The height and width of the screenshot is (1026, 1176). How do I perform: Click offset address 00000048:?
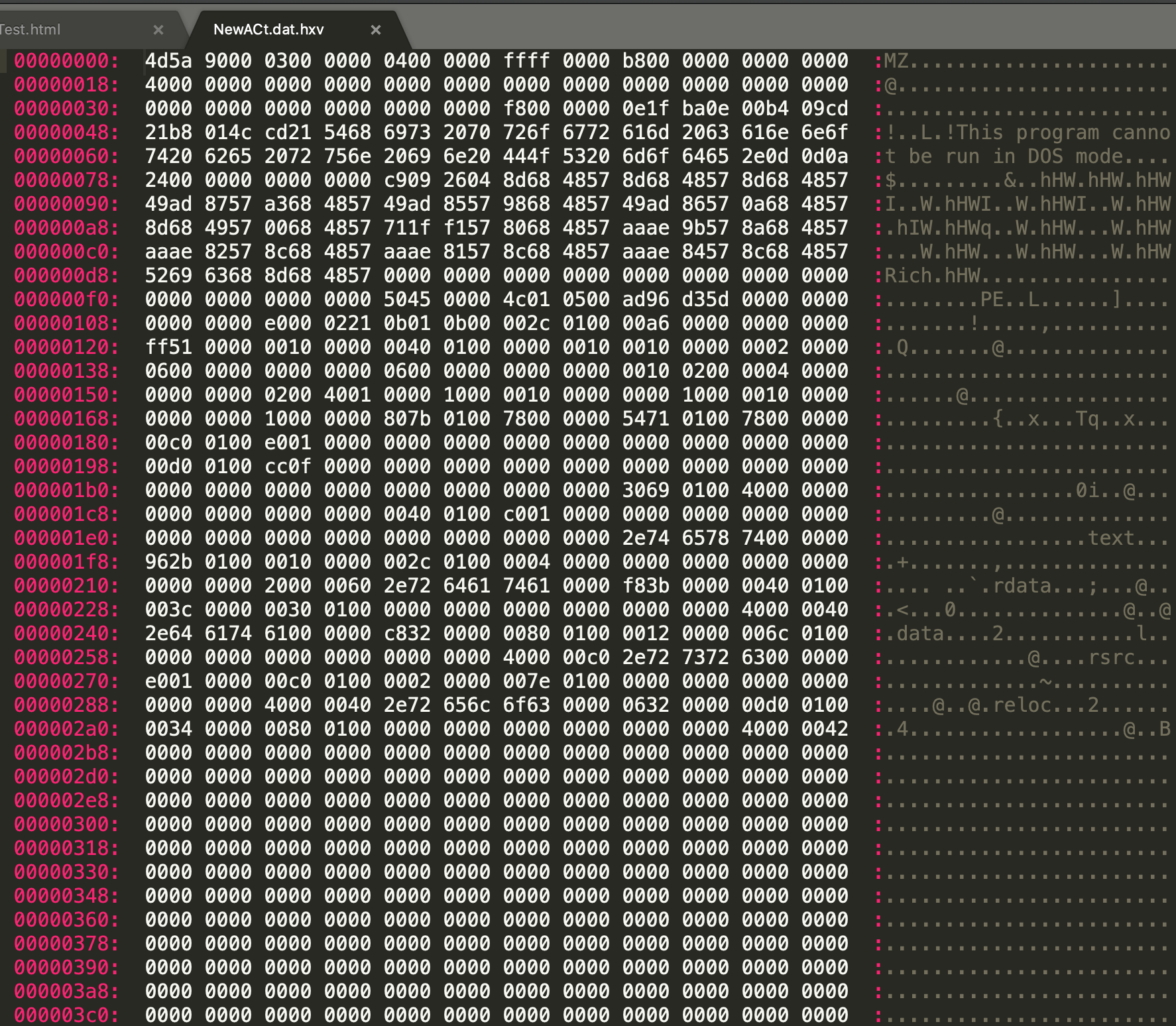[66, 133]
